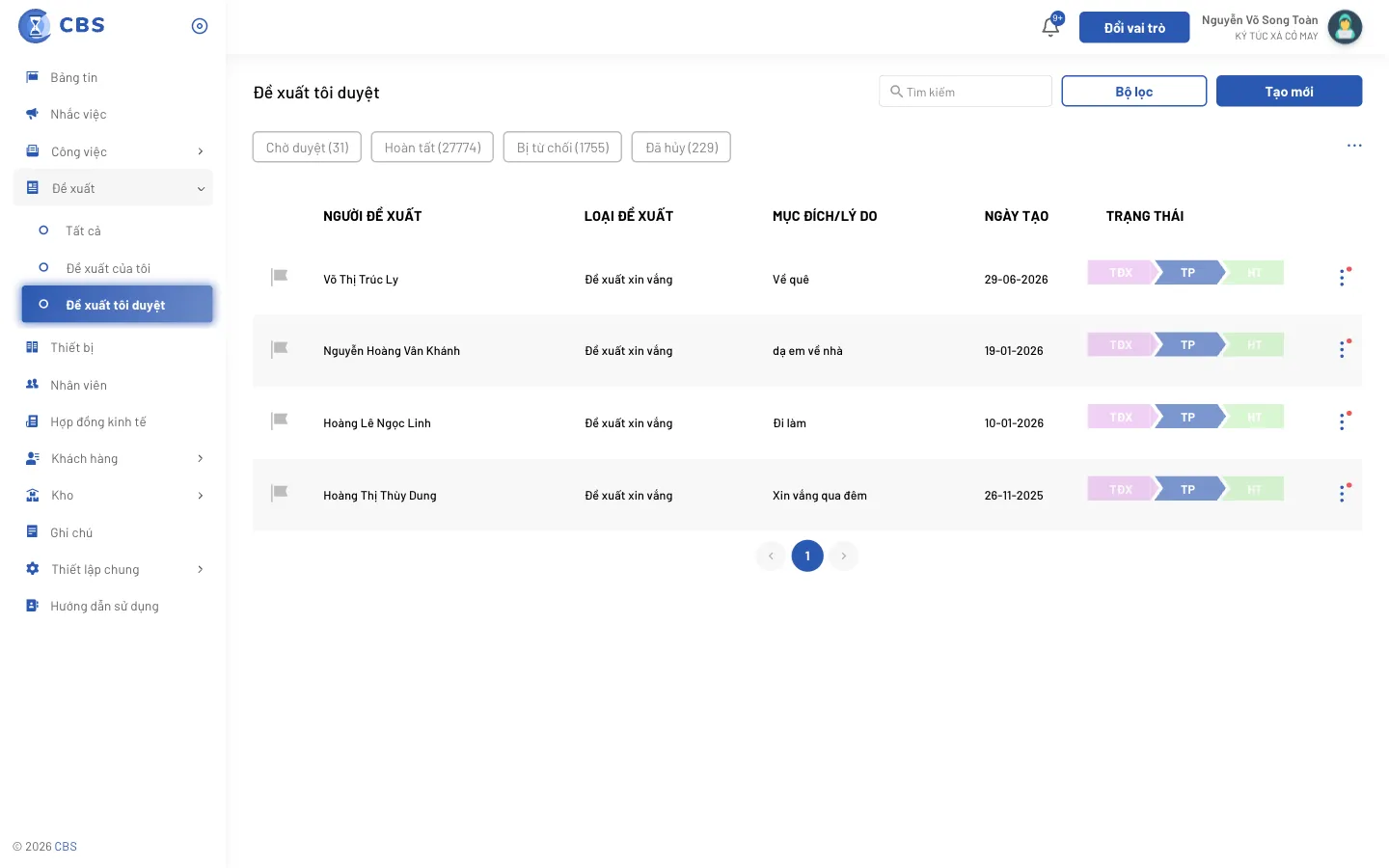The height and width of the screenshot is (868, 1389).
Task: Open row actions for Hoàng Thị Thùy Dung
Action: point(1342,494)
